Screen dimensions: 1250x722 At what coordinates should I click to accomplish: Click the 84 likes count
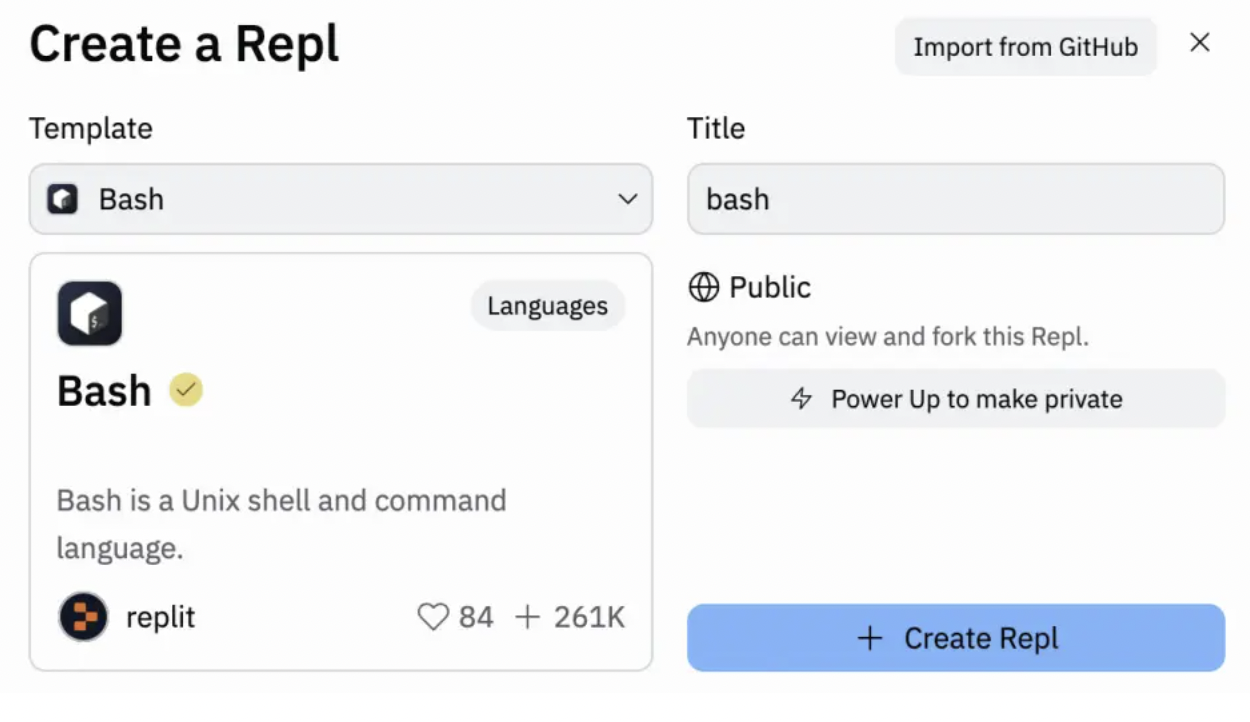[476, 617]
